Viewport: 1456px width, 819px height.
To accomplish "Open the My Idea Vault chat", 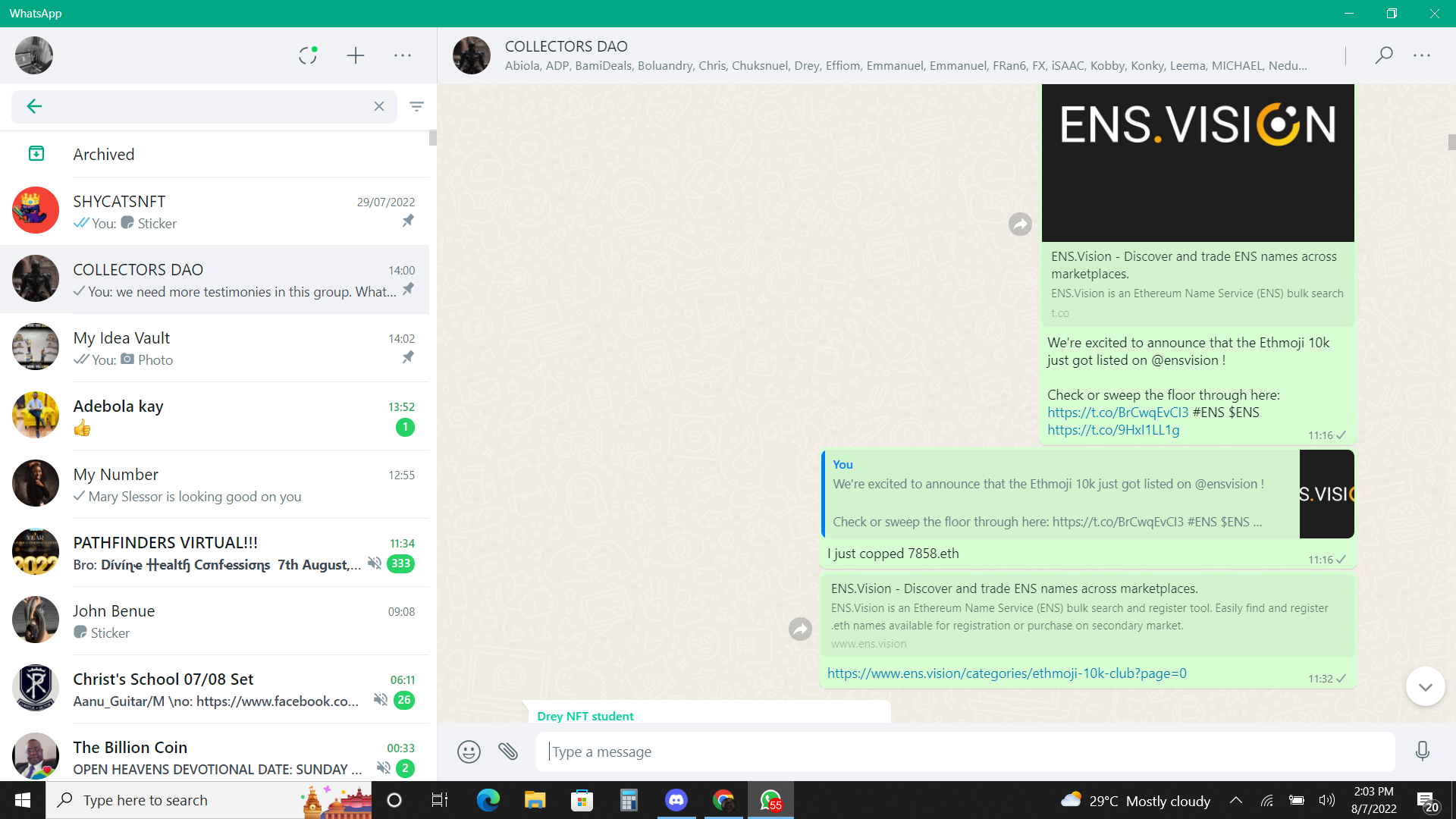I will [x=215, y=347].
